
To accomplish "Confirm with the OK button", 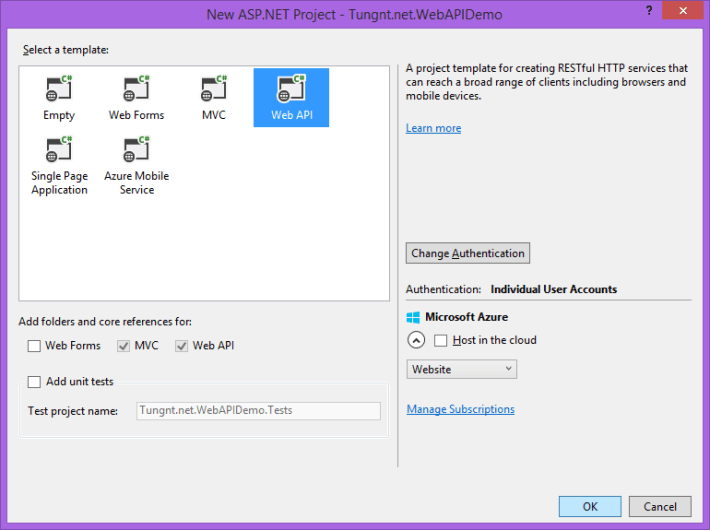I will tap(590, 506).
